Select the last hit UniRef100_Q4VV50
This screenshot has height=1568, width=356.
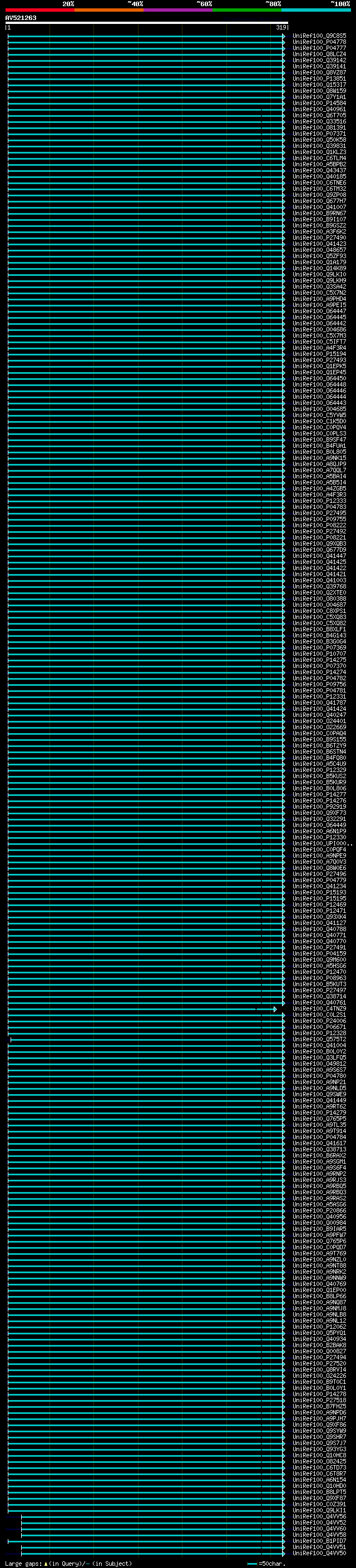pos(319,1553)
